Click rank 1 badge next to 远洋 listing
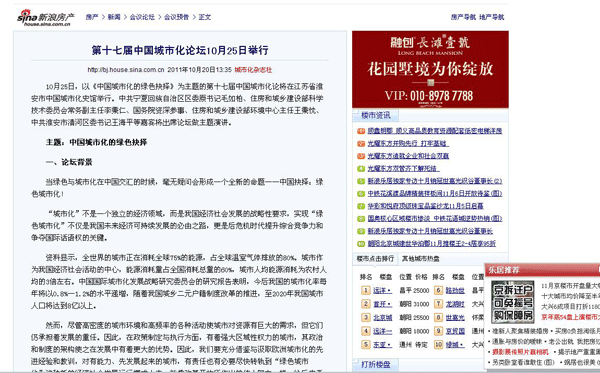 [365, 290]
